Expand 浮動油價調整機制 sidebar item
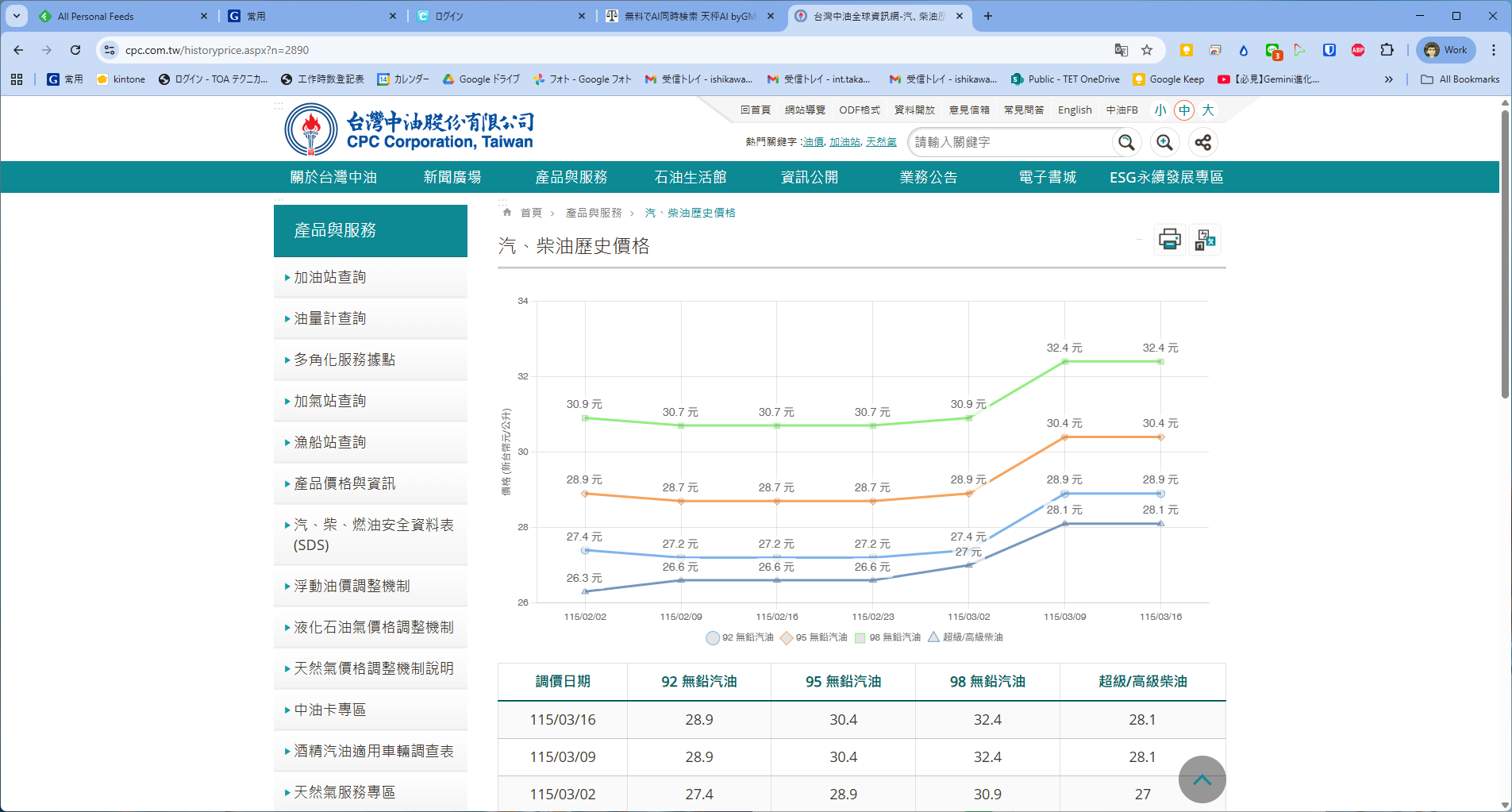Viewport: 1512px width, 812px height. coord(352,586)
